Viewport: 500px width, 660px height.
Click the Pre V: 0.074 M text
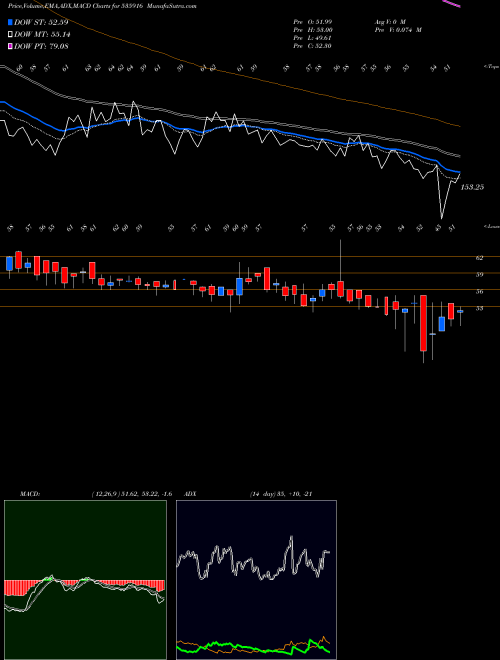pyautogui.click(x=398, y=30)
